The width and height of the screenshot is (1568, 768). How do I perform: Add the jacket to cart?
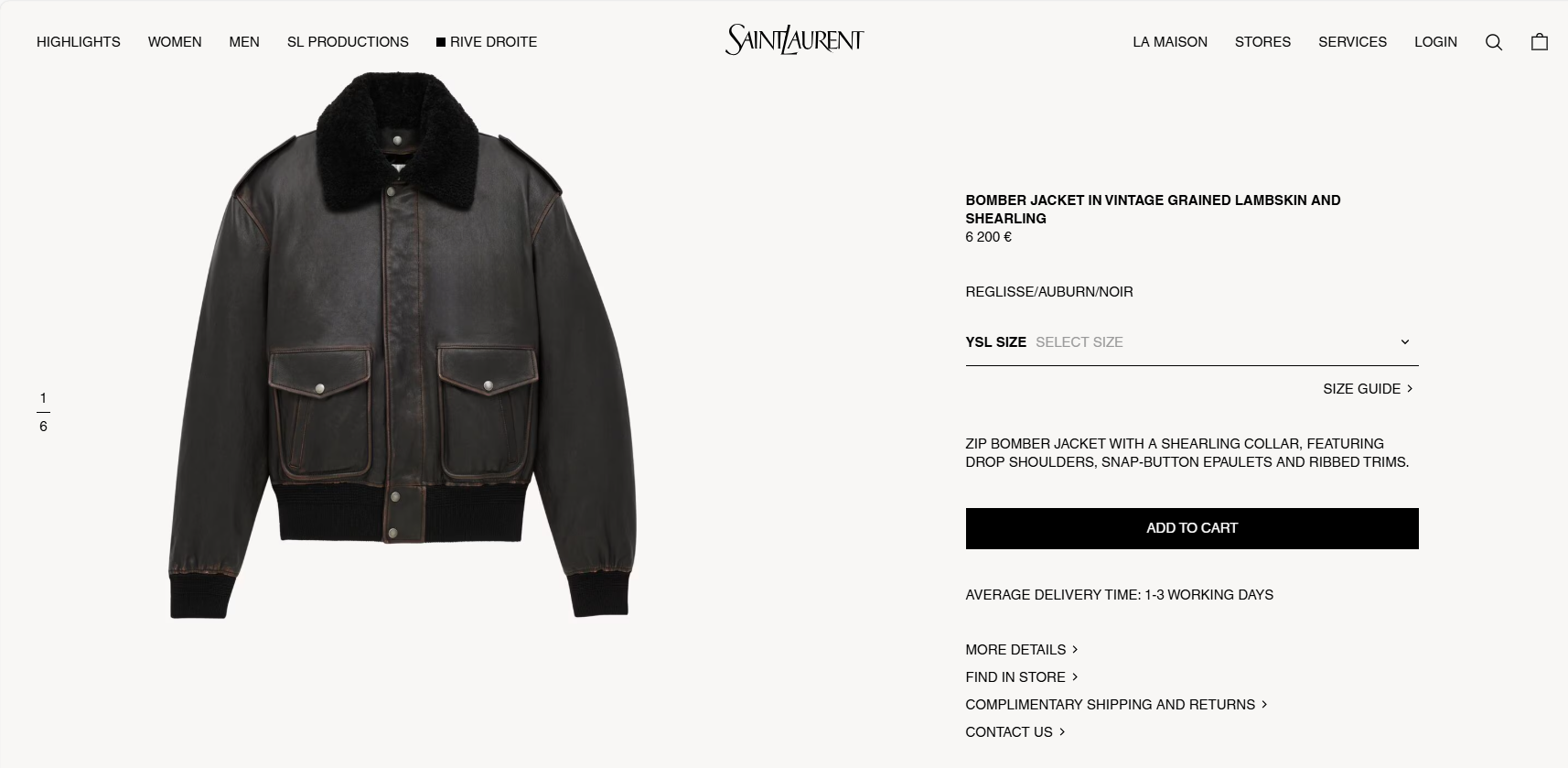click(1192, 528)
